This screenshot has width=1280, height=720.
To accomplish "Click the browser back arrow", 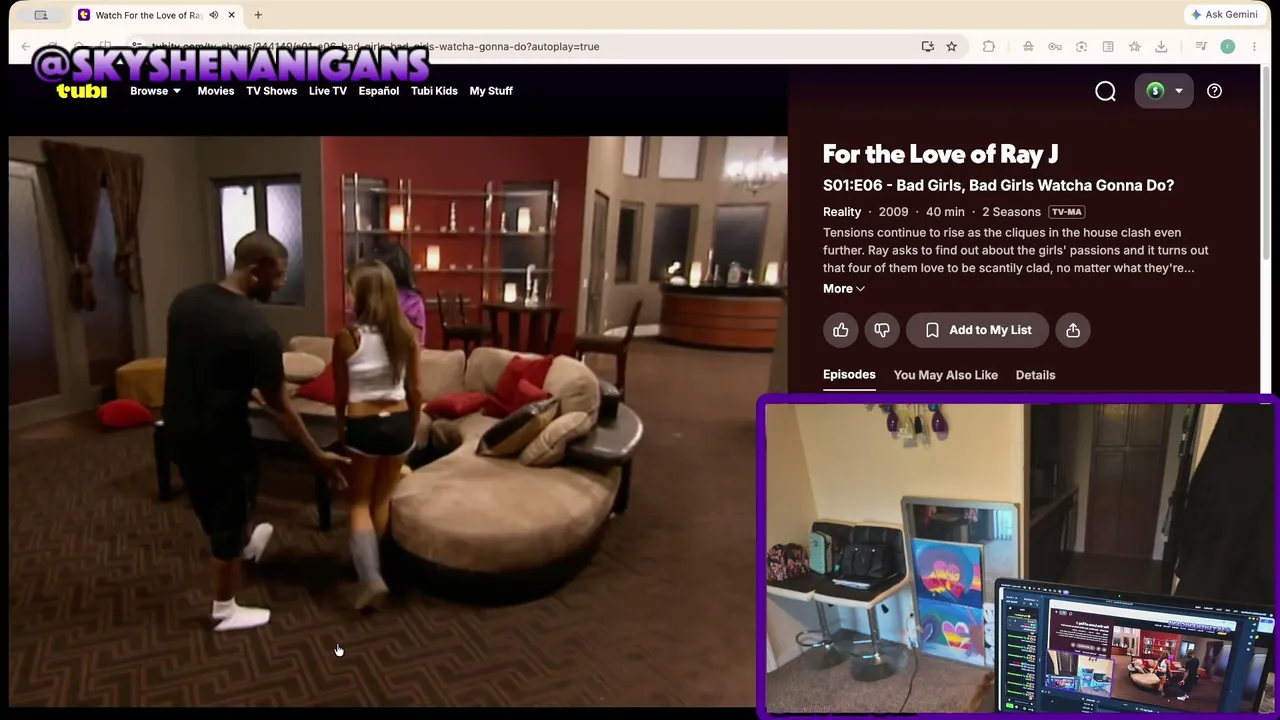I will [x=26, y=46].
